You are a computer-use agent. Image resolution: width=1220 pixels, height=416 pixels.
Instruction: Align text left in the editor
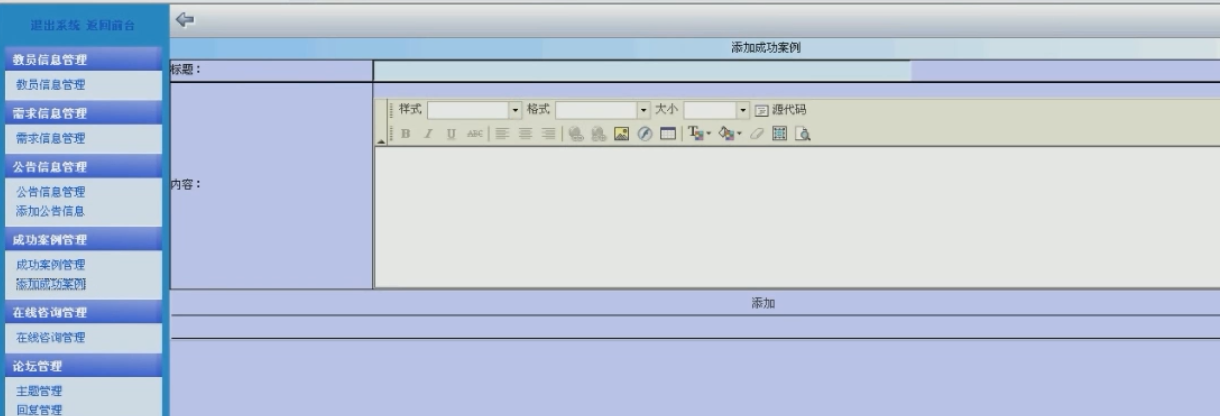(x=501, y=134)
